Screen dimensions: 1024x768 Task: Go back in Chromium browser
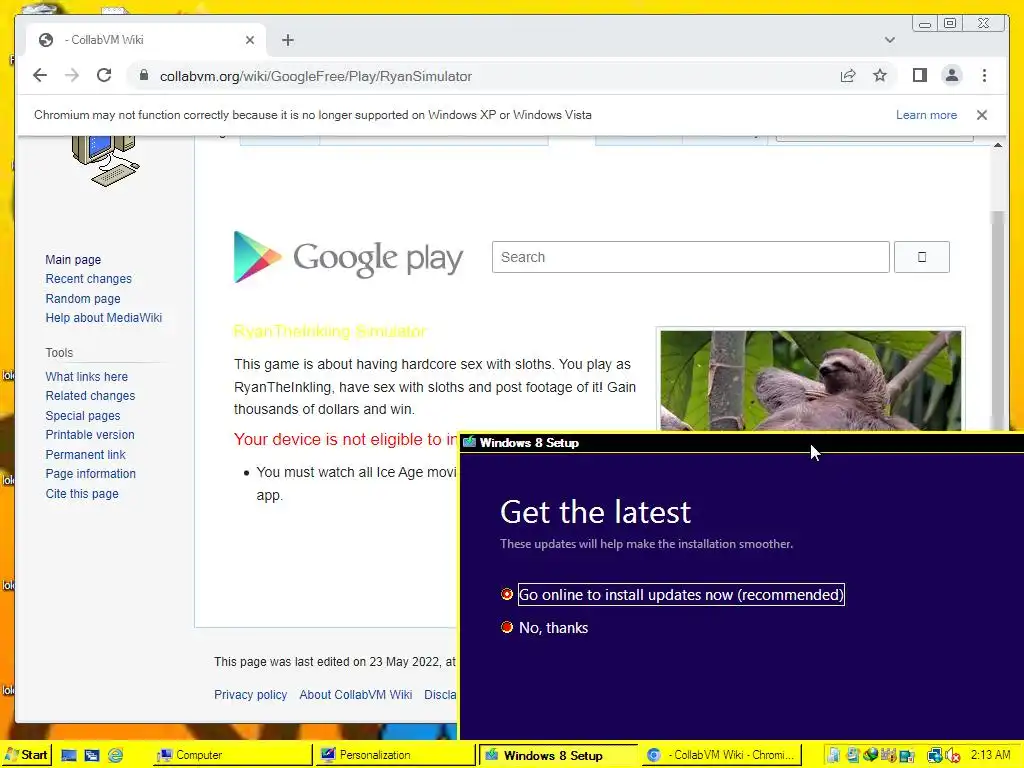click(x=40, y=76)
